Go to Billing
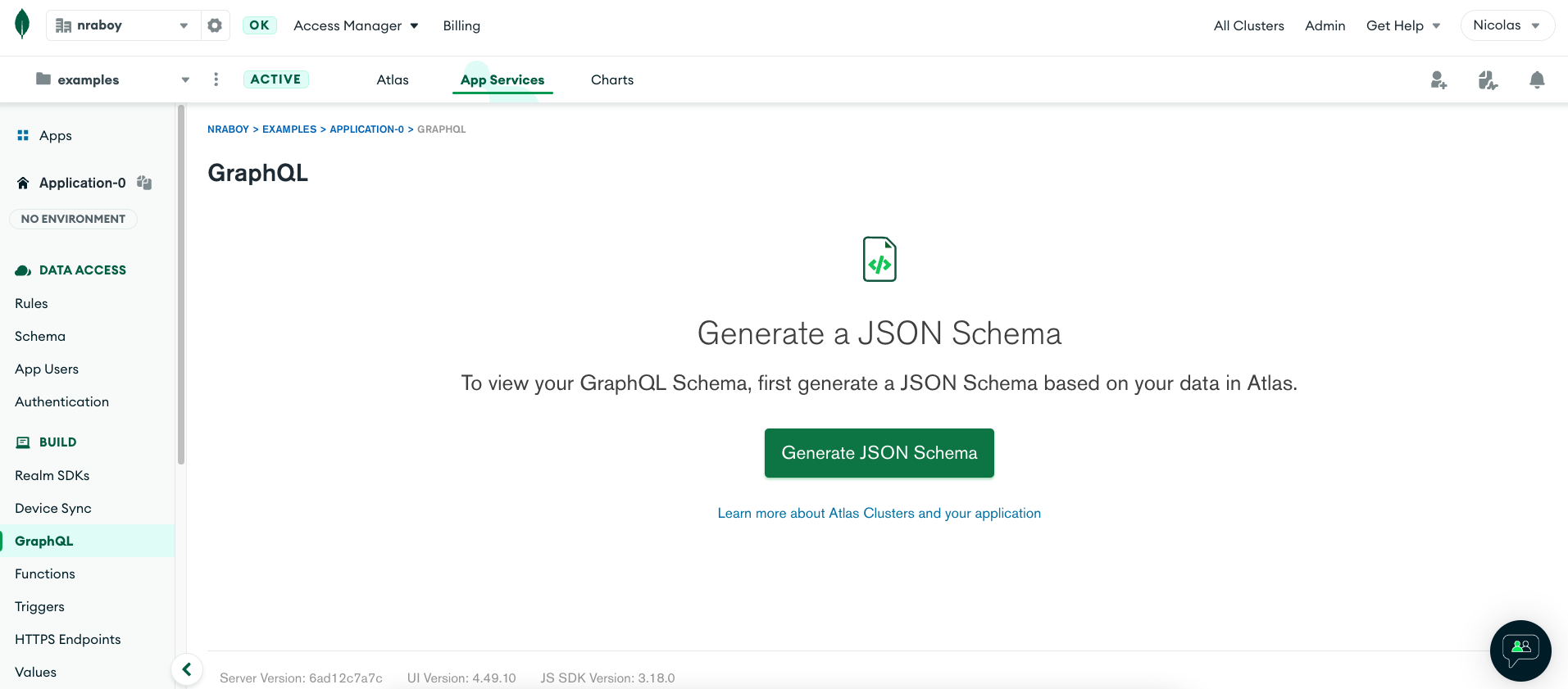This screenshot has height=689, width=1568. (x=461, y=25)
